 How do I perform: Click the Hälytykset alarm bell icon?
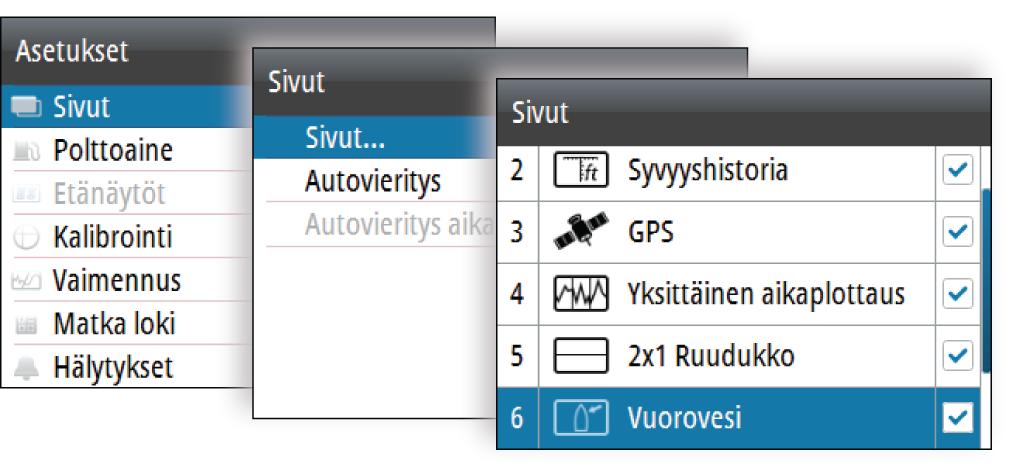click(x=27, y=368)
